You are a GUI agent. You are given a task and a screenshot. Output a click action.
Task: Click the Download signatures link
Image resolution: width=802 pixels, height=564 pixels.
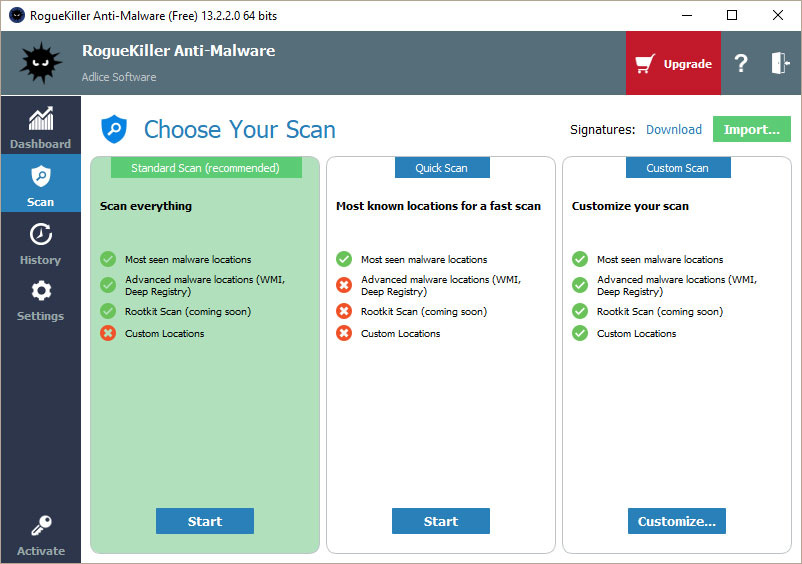coord(674,129)
